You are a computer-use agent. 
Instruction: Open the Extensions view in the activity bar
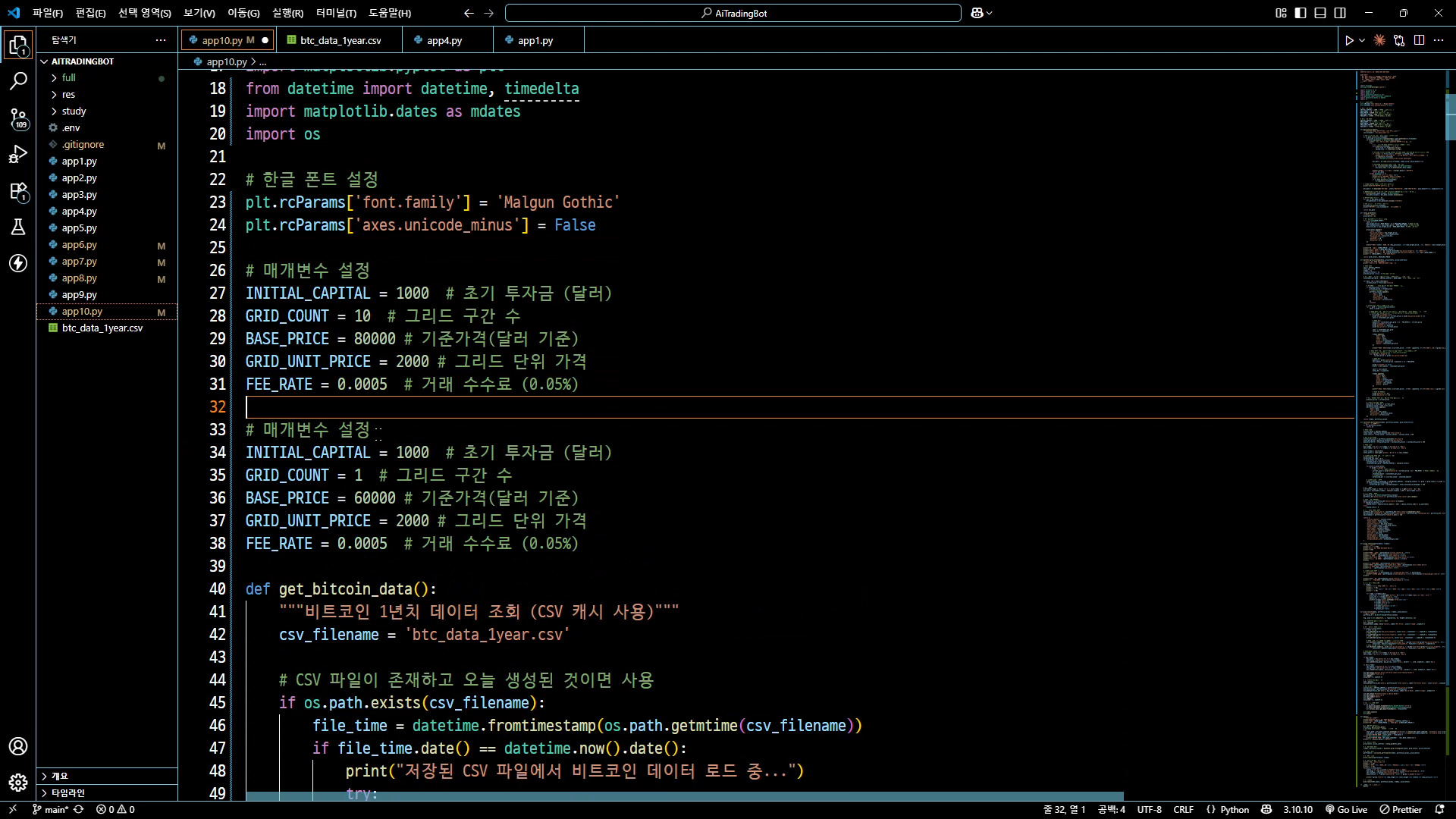pos(18,192)
